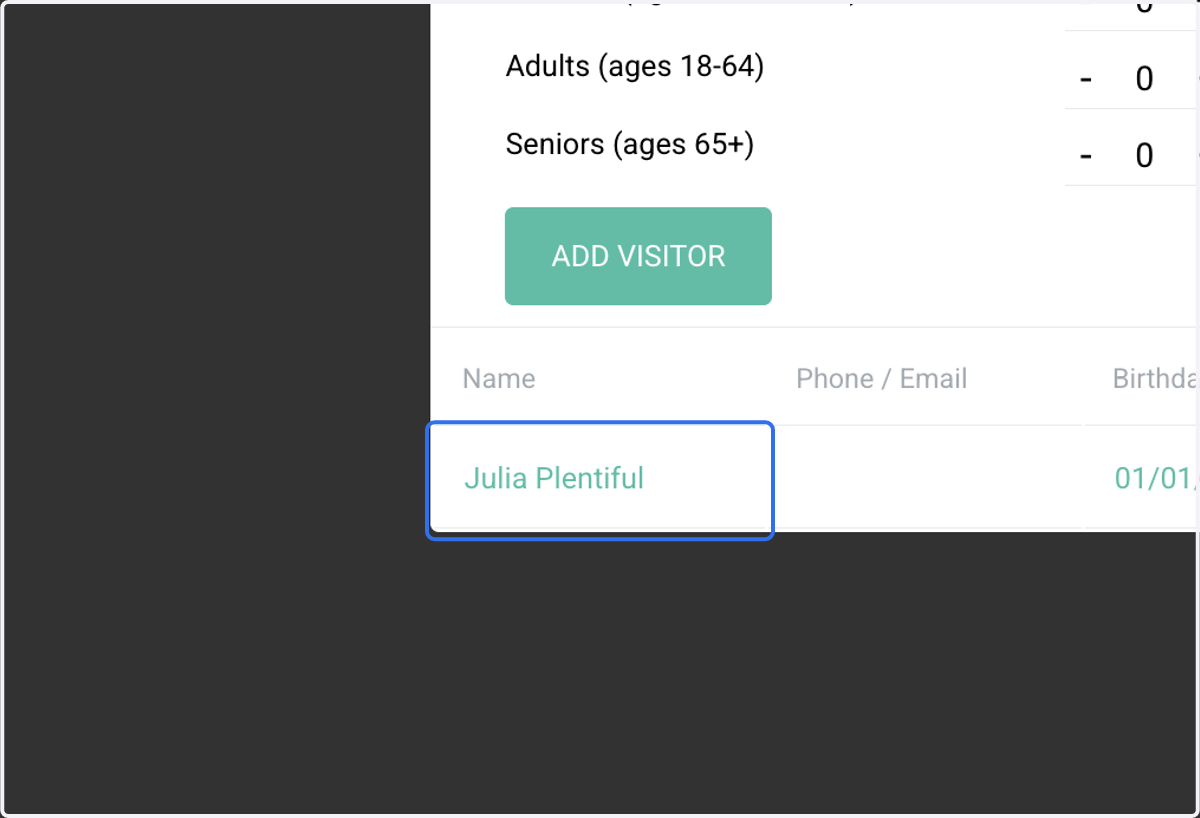Select the partially visible top row count
The image size is (1200, 818).
[x=1145, y=9]
